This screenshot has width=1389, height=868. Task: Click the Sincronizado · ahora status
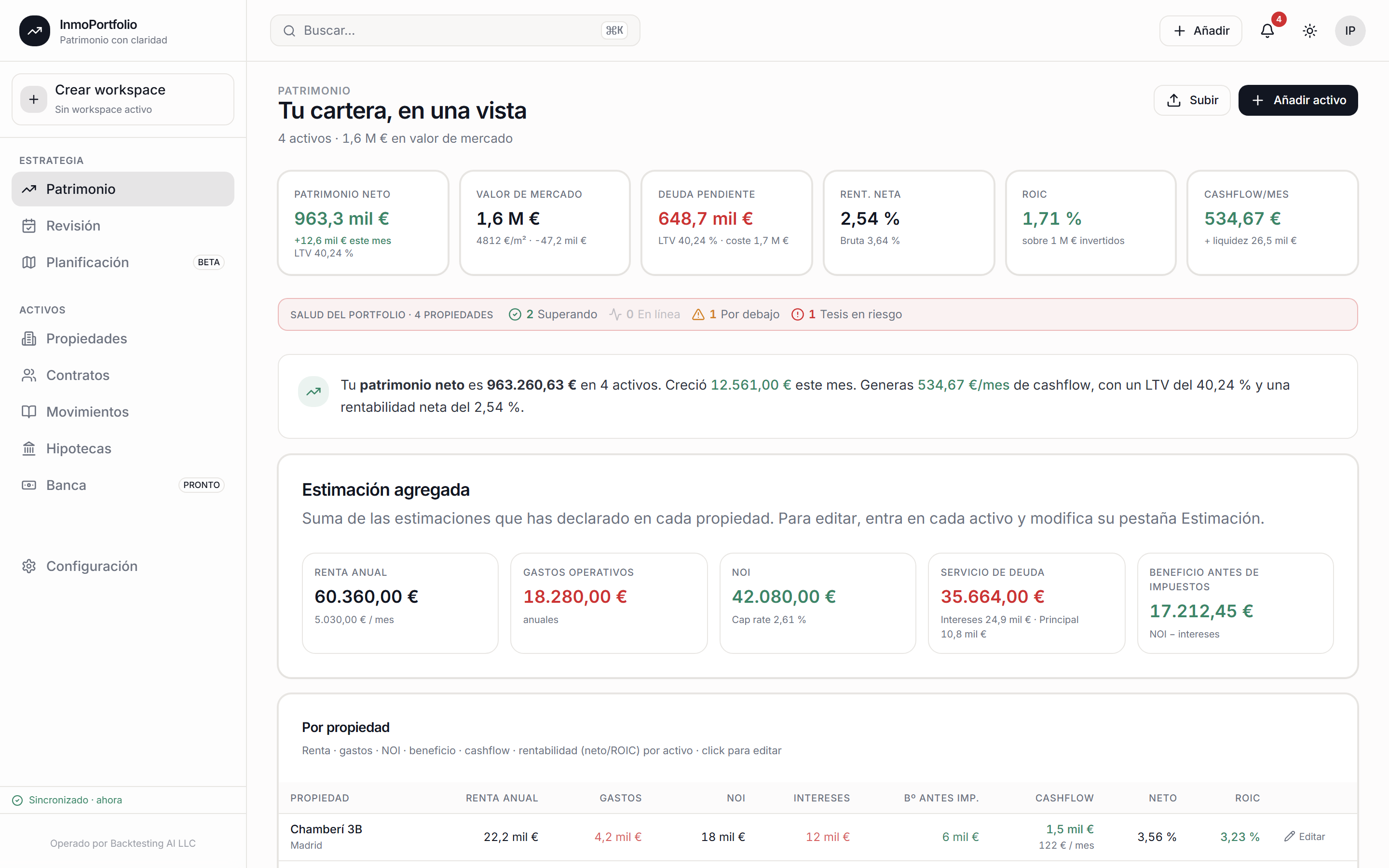pos(67,800)
